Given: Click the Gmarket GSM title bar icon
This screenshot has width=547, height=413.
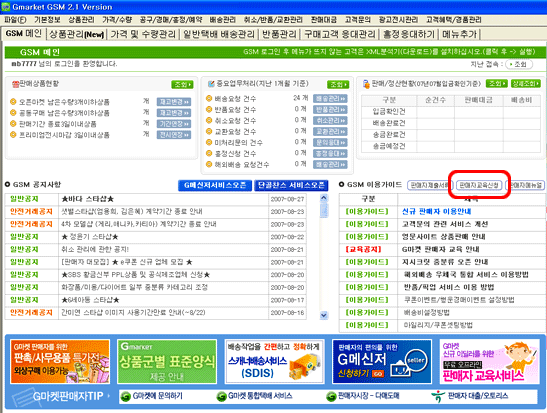Looking at the screenshot, I should (6, 7).
